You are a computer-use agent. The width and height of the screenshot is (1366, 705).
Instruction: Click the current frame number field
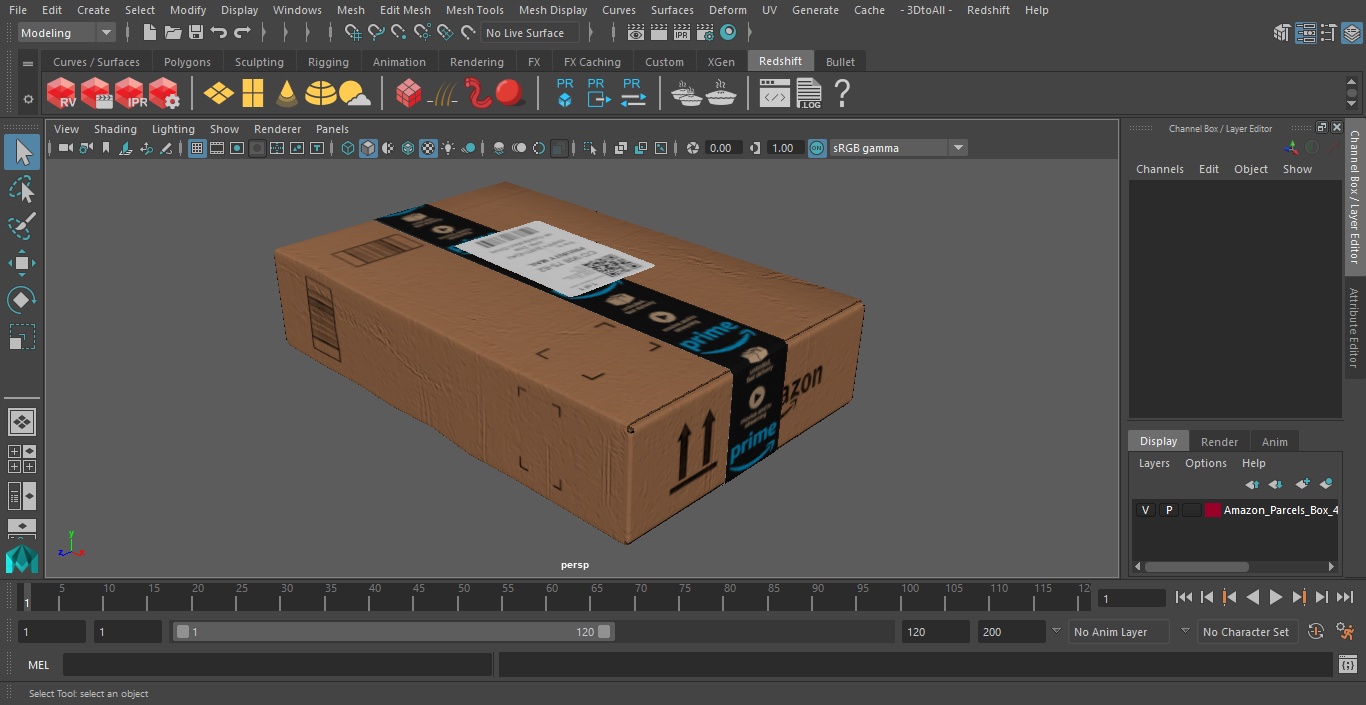[1131, 599]
